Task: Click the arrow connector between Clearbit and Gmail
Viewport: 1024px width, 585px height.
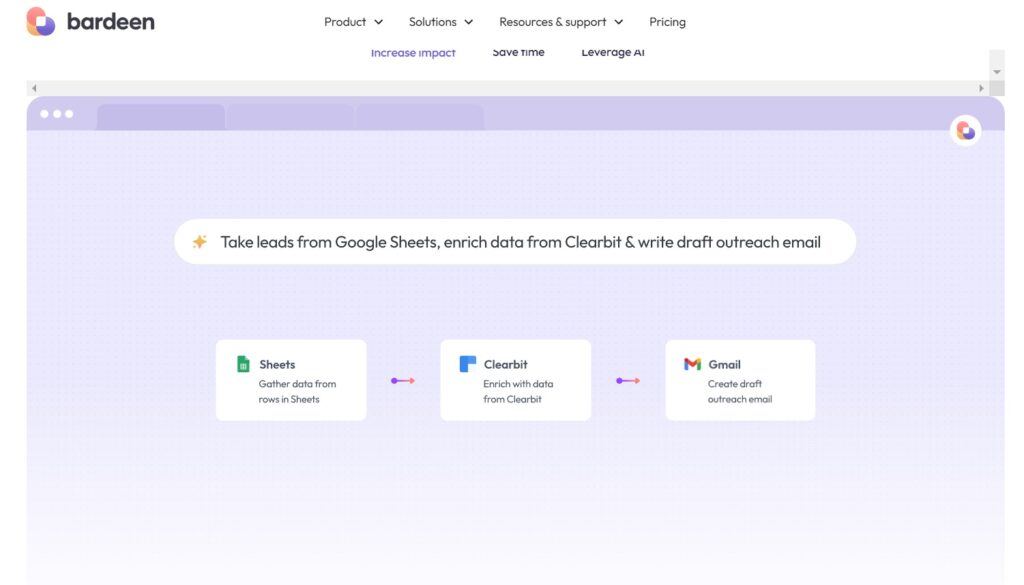Action: point(628,381)
